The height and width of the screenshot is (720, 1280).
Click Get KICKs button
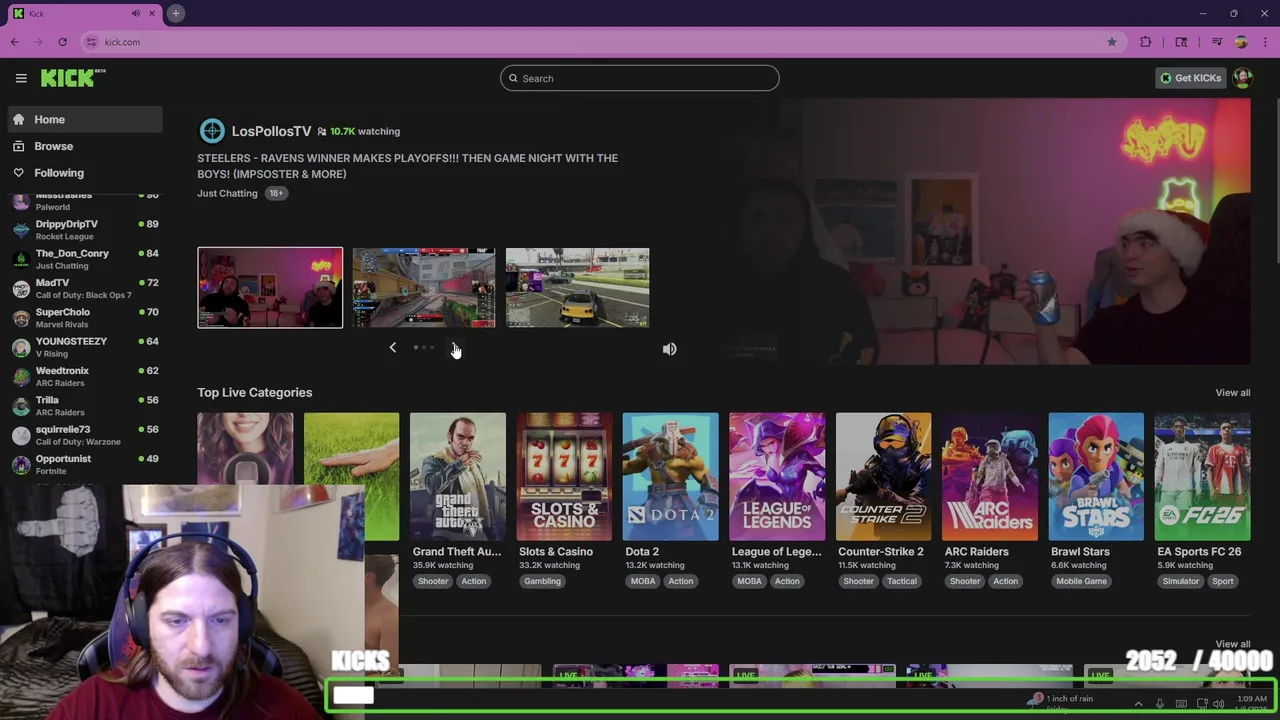coord(1190,78)
